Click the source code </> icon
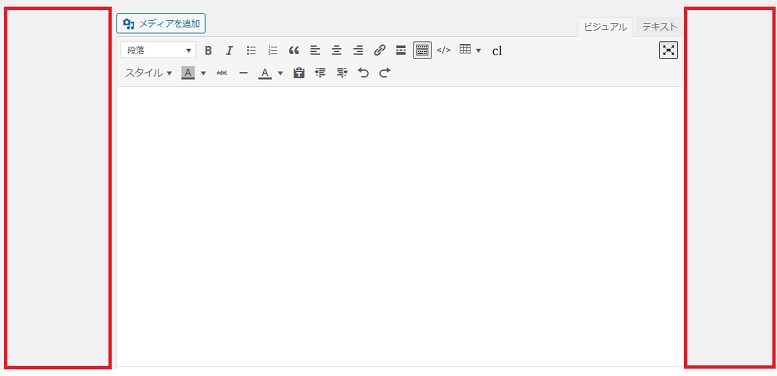 [x=444, y=50]
